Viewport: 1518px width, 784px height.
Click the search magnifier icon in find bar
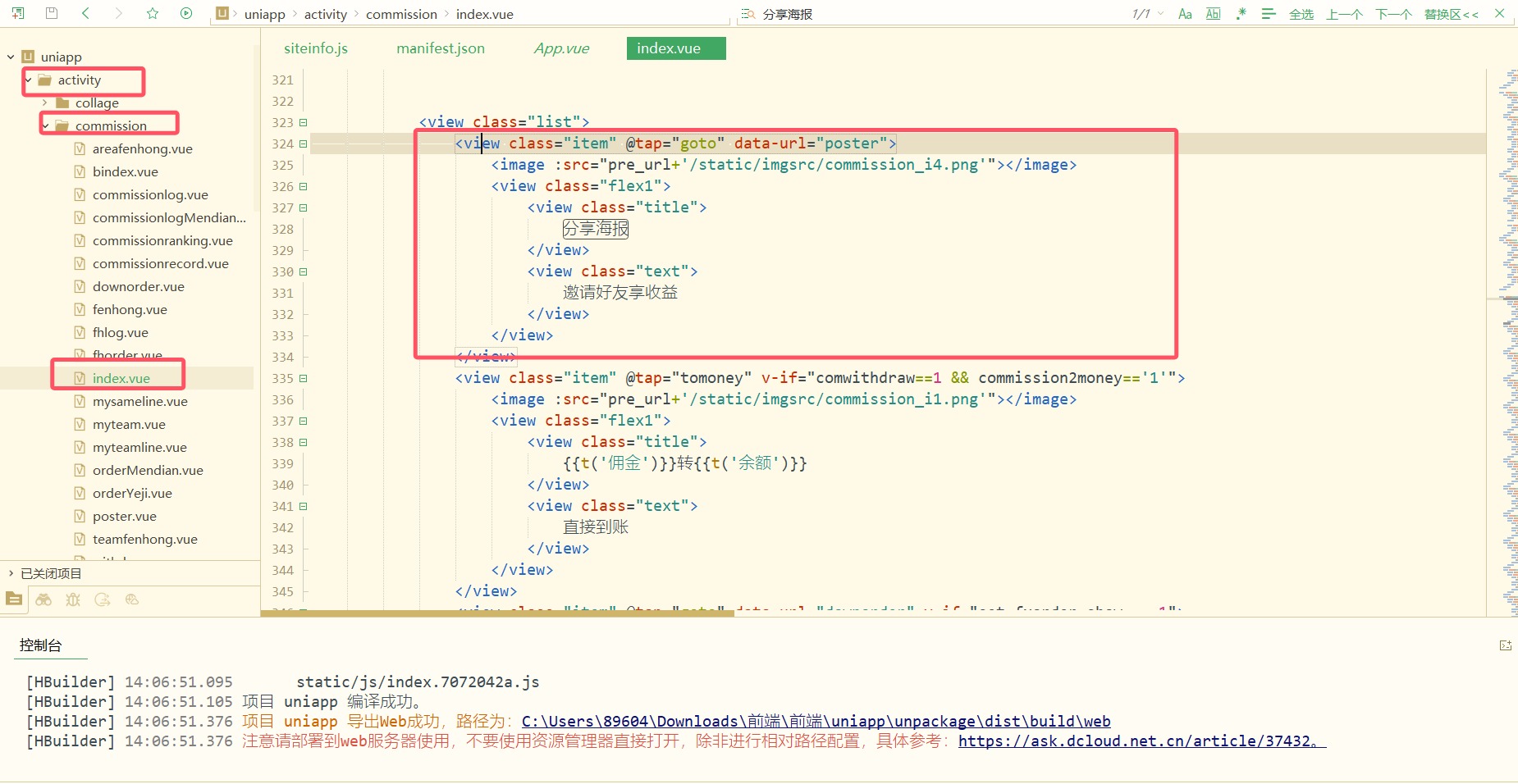click(x=748, y=14)
